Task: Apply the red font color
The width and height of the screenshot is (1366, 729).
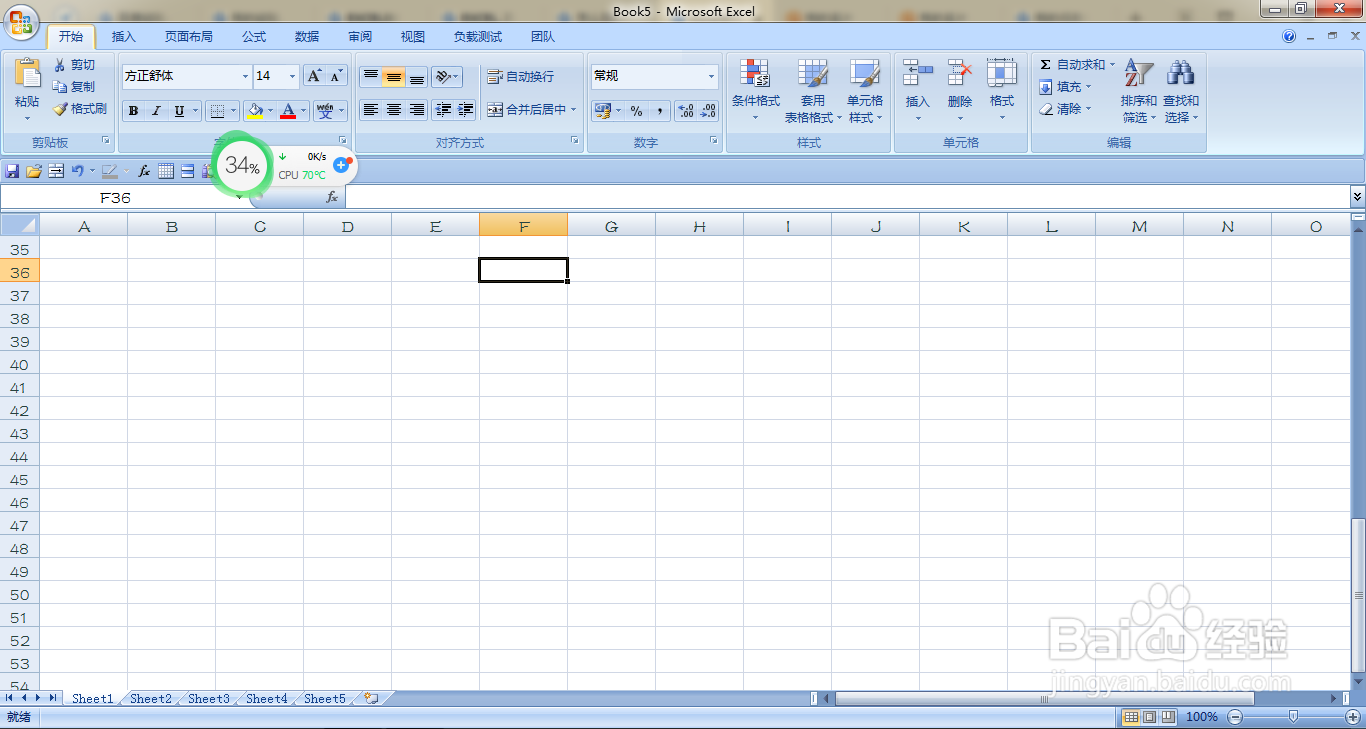Action: pyautogui.click(x=288, y=111)
